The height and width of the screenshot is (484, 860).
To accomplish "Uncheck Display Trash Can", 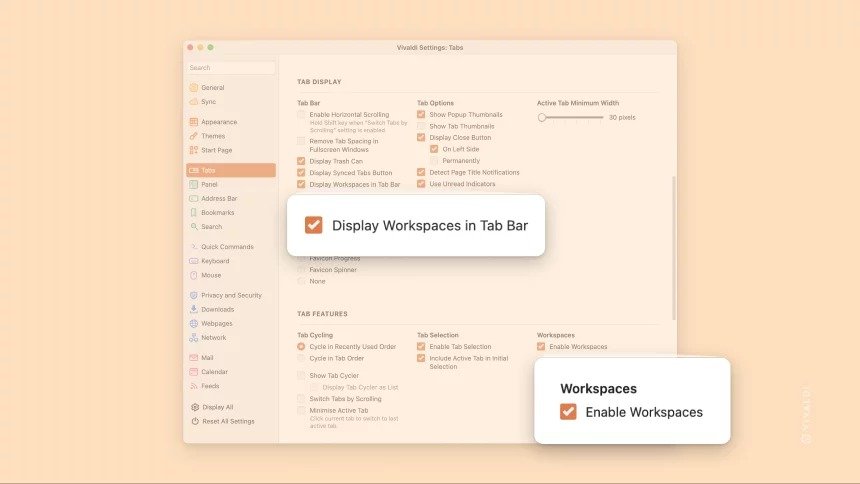I will tap(301, 161).
